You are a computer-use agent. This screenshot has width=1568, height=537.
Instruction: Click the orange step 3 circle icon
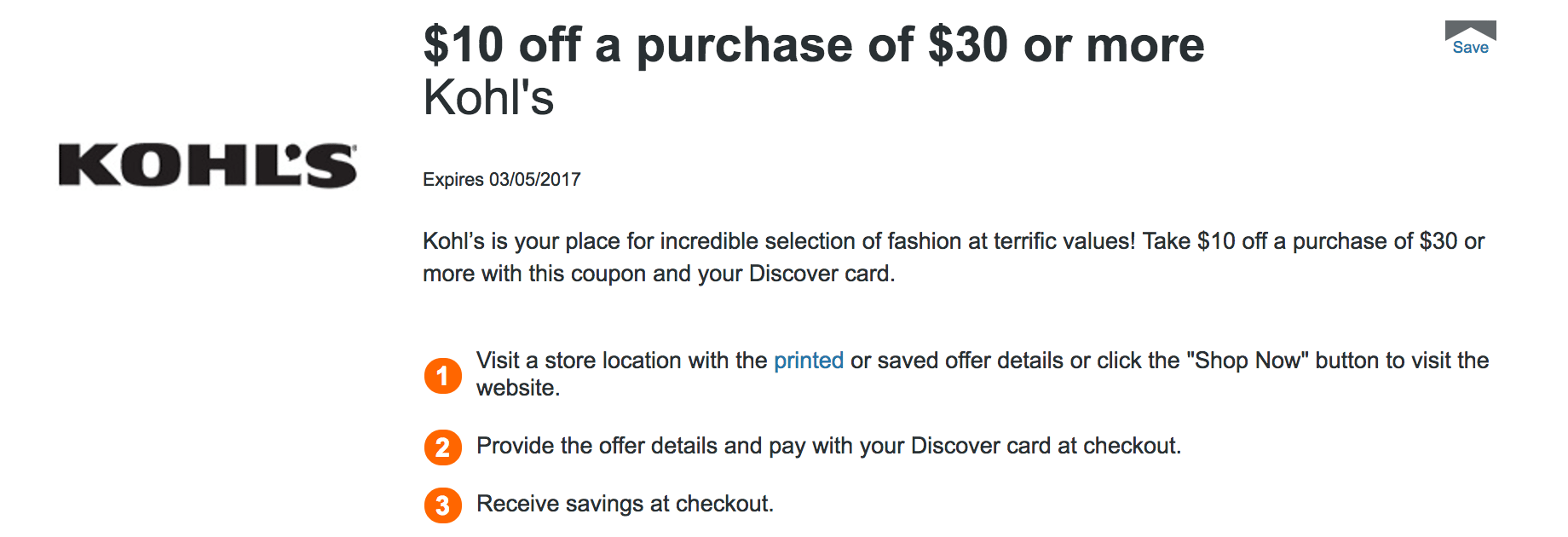(x=442, y=505)
